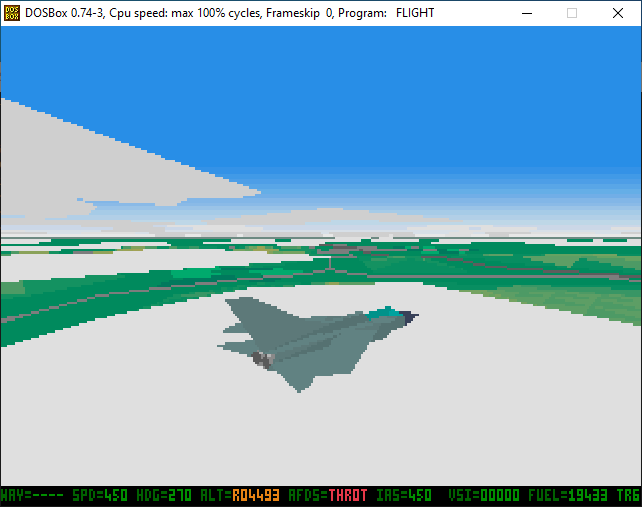Close the DOSBox window
642x507 pixels.
pos(618,13)
